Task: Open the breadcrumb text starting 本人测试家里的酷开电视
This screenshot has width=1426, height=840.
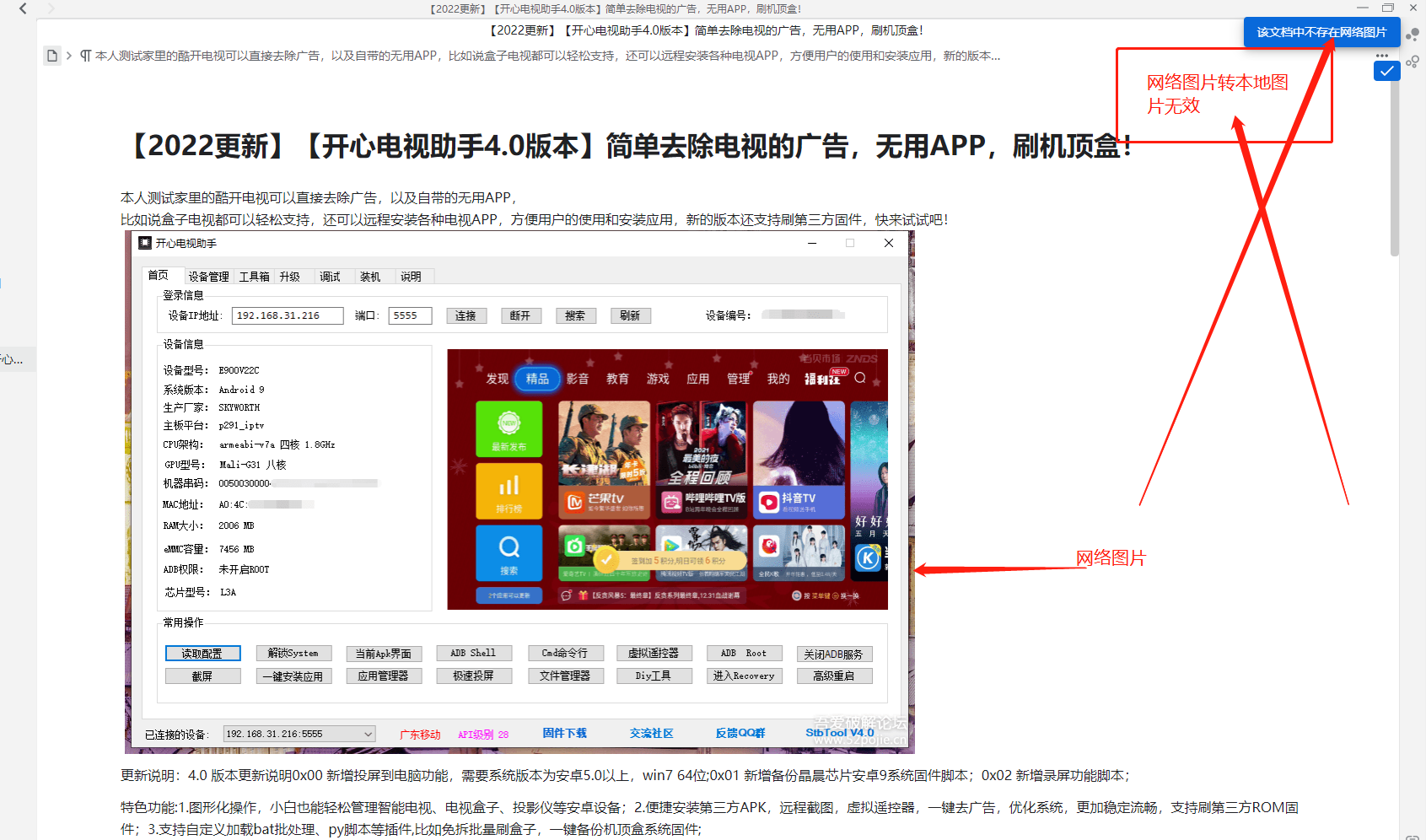Action: tap(547, 56)
